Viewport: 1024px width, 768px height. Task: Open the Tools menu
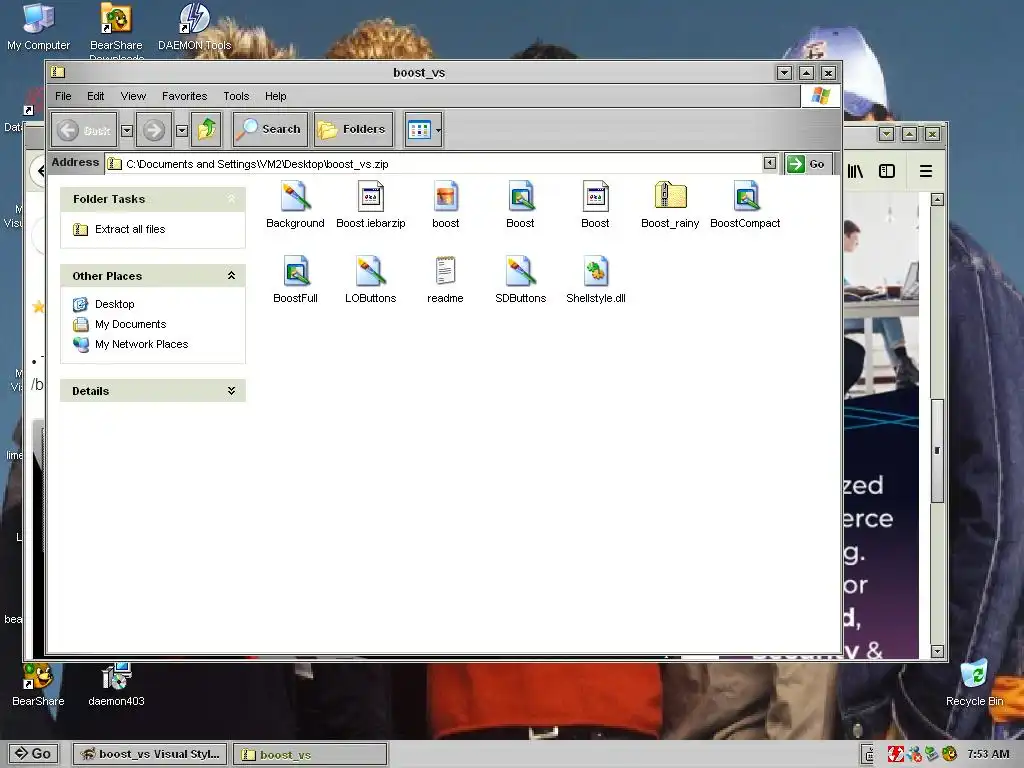[236, 96]
